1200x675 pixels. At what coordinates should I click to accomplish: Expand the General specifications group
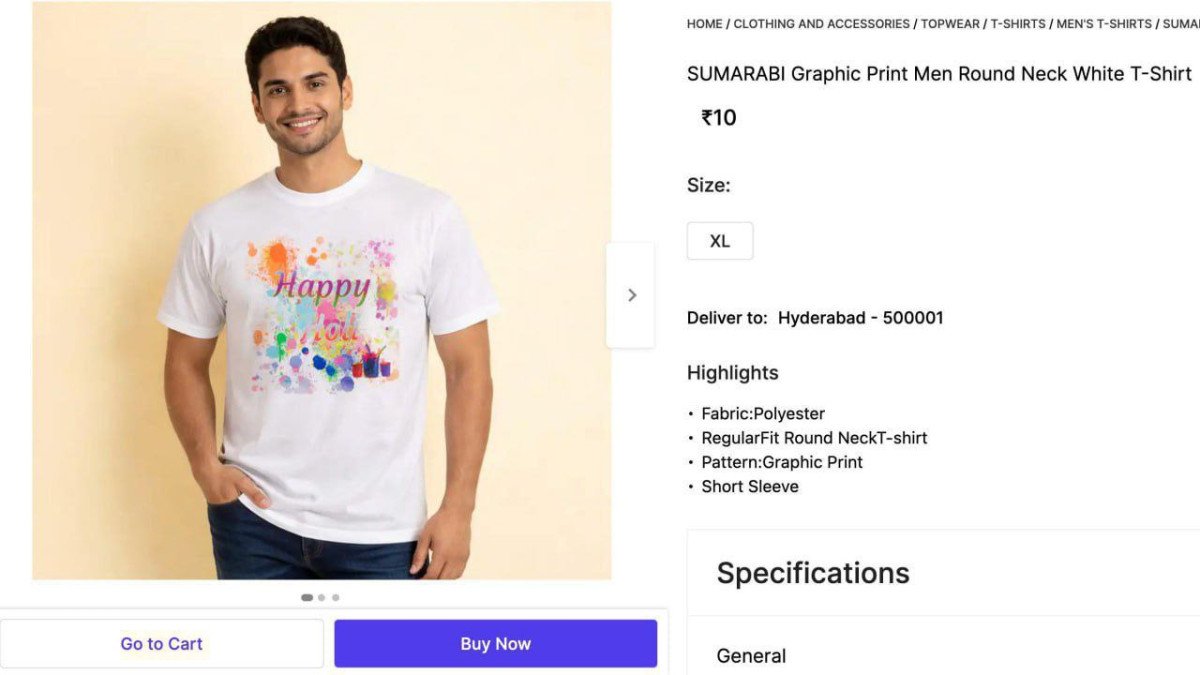(751, 656)
